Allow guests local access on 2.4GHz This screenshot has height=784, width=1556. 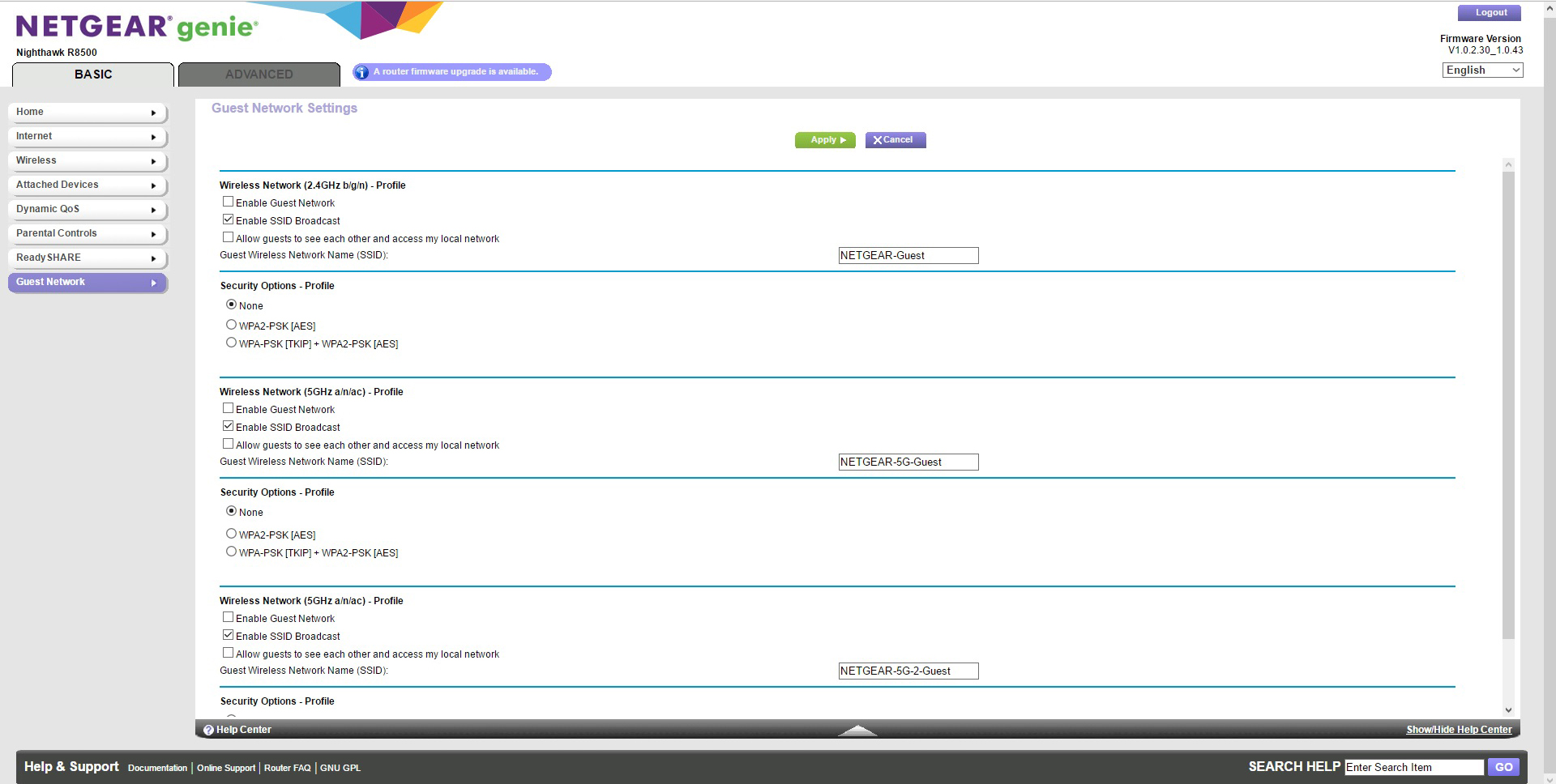229,237
